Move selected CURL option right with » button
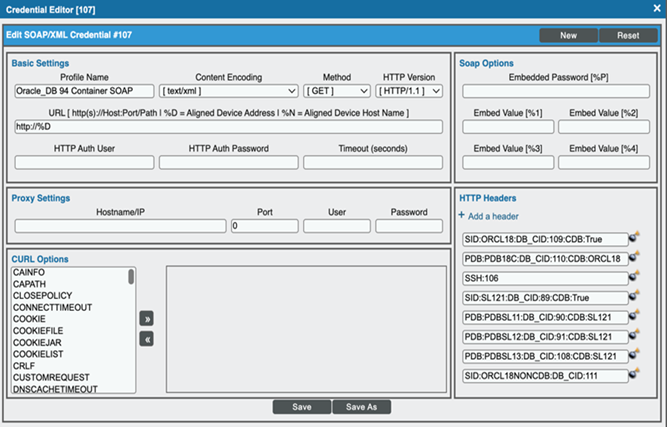The height and width of the screenshot is (427, 667). 147,319
